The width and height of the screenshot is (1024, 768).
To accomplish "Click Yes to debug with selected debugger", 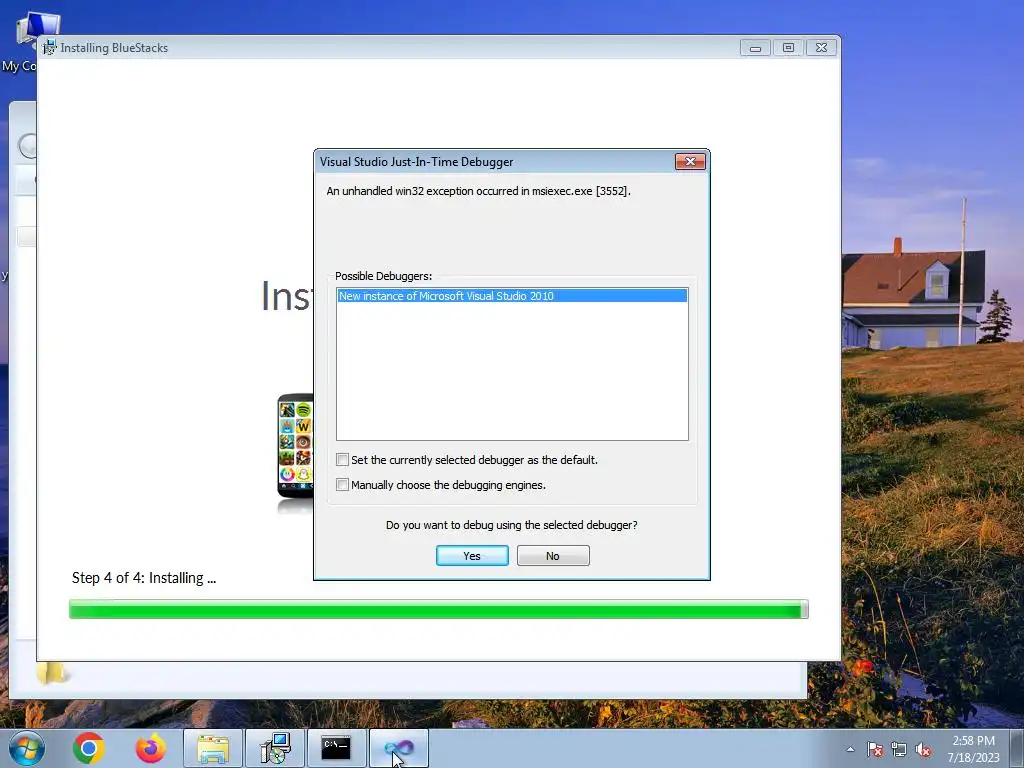I will tap(472, 556).
